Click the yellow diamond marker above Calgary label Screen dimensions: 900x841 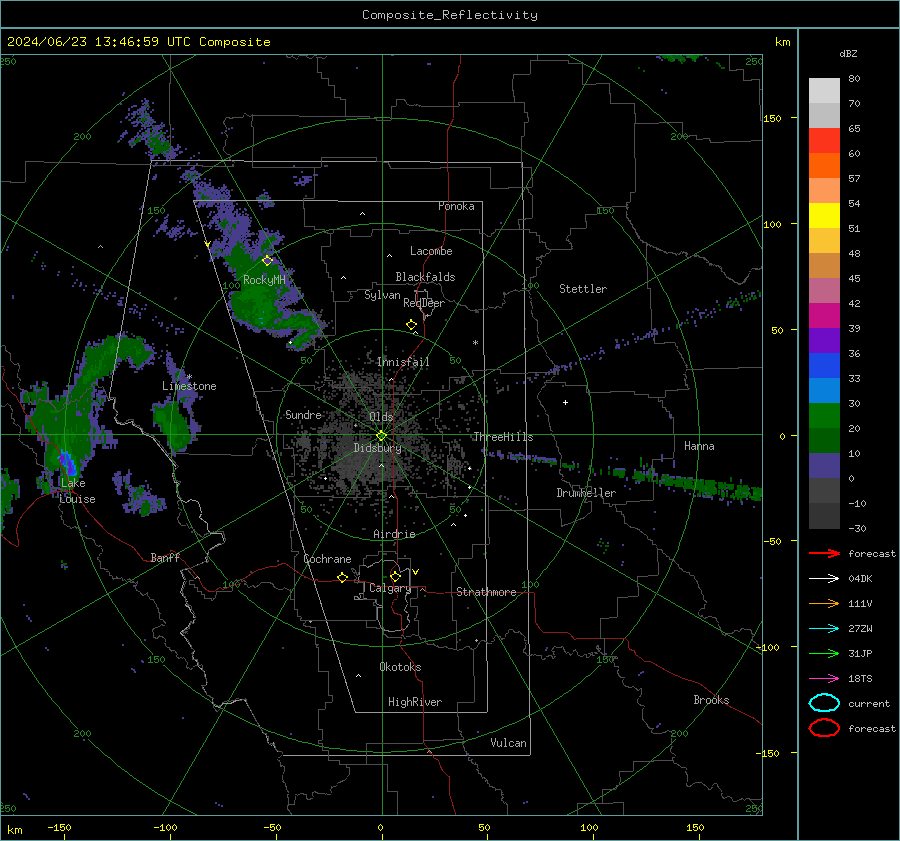tap(395, 576)
